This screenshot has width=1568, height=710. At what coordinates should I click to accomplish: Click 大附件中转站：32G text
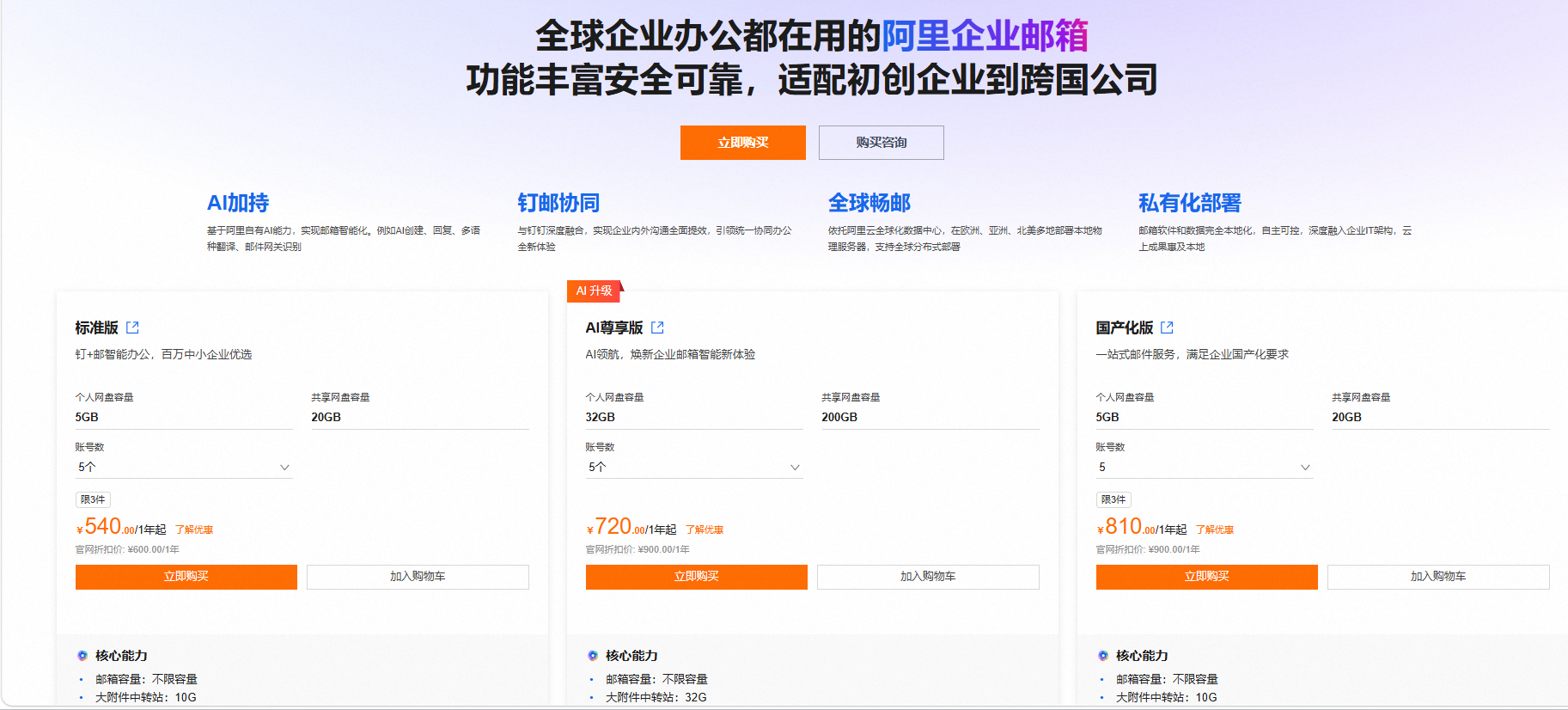656,697
